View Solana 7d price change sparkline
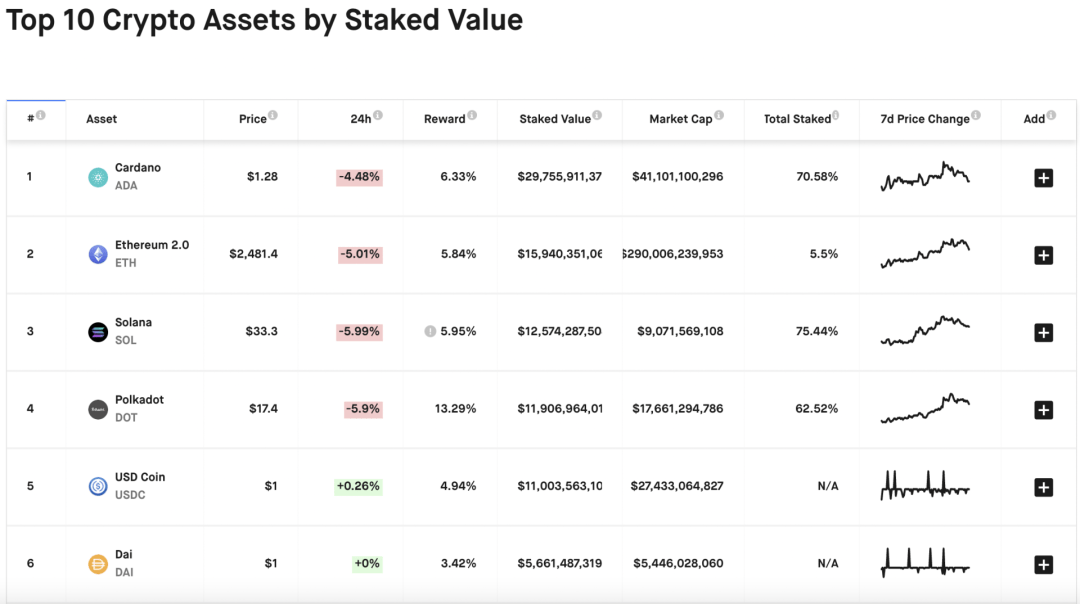 (925, 331)
